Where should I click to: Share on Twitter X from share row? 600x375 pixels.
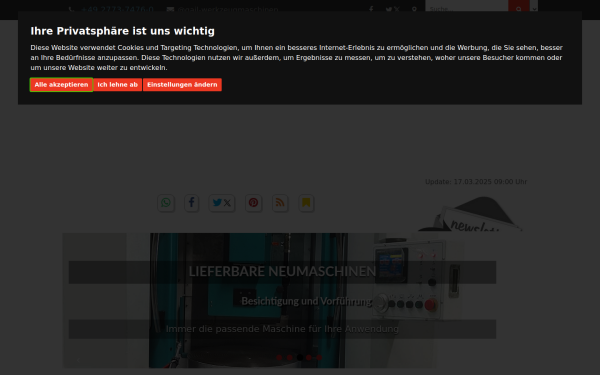pyautogui.click(x=222, y=203)
